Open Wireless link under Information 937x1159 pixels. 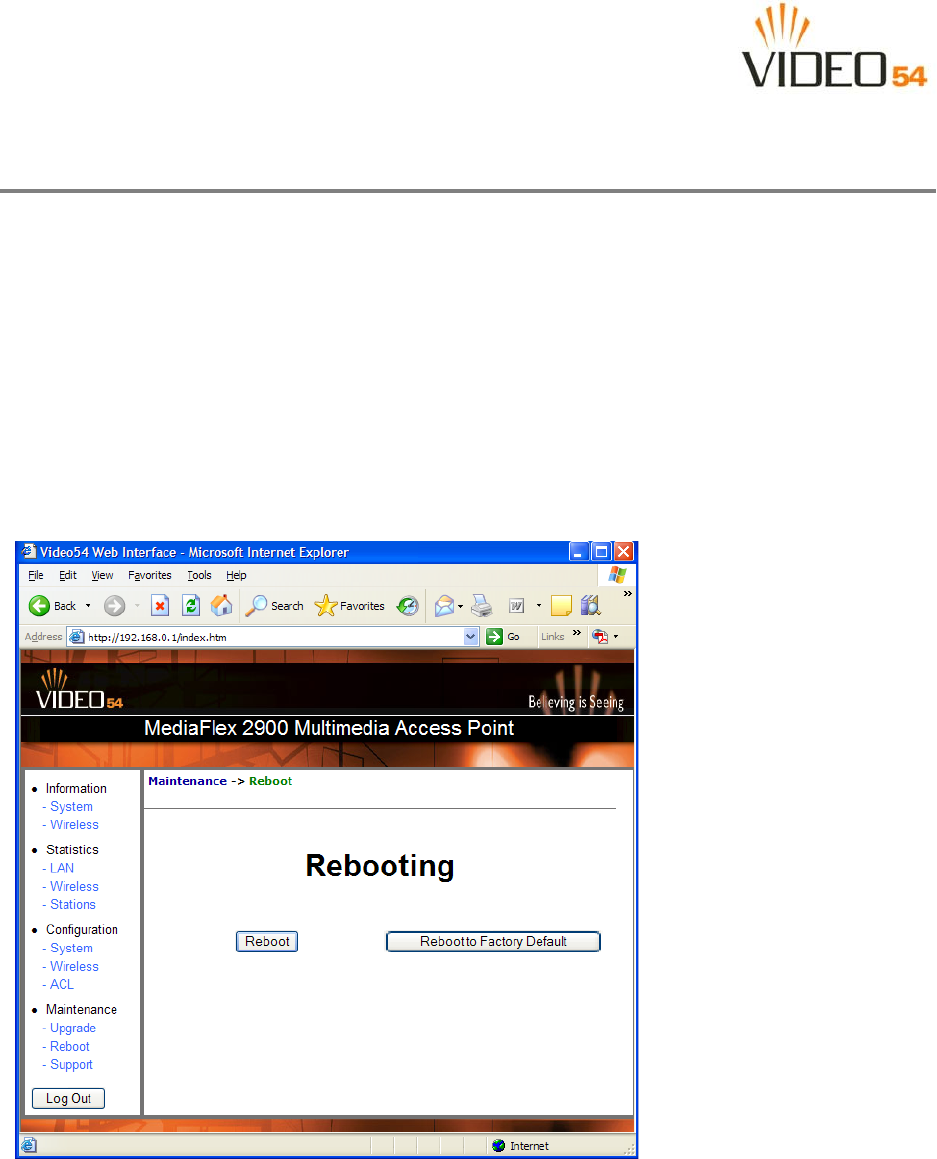point(74,825)
